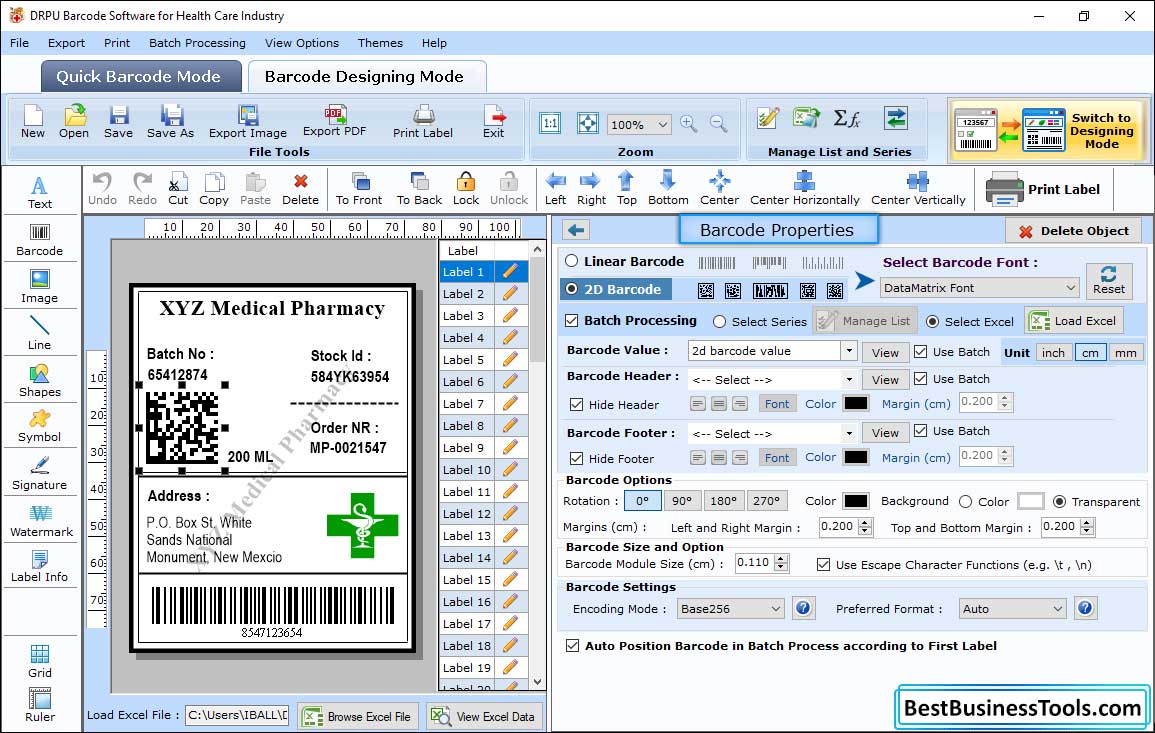Screen dimensions: 1155x733
Task: Toggle Auto Position Barcode in Batch Process
Action: point(572,645)
